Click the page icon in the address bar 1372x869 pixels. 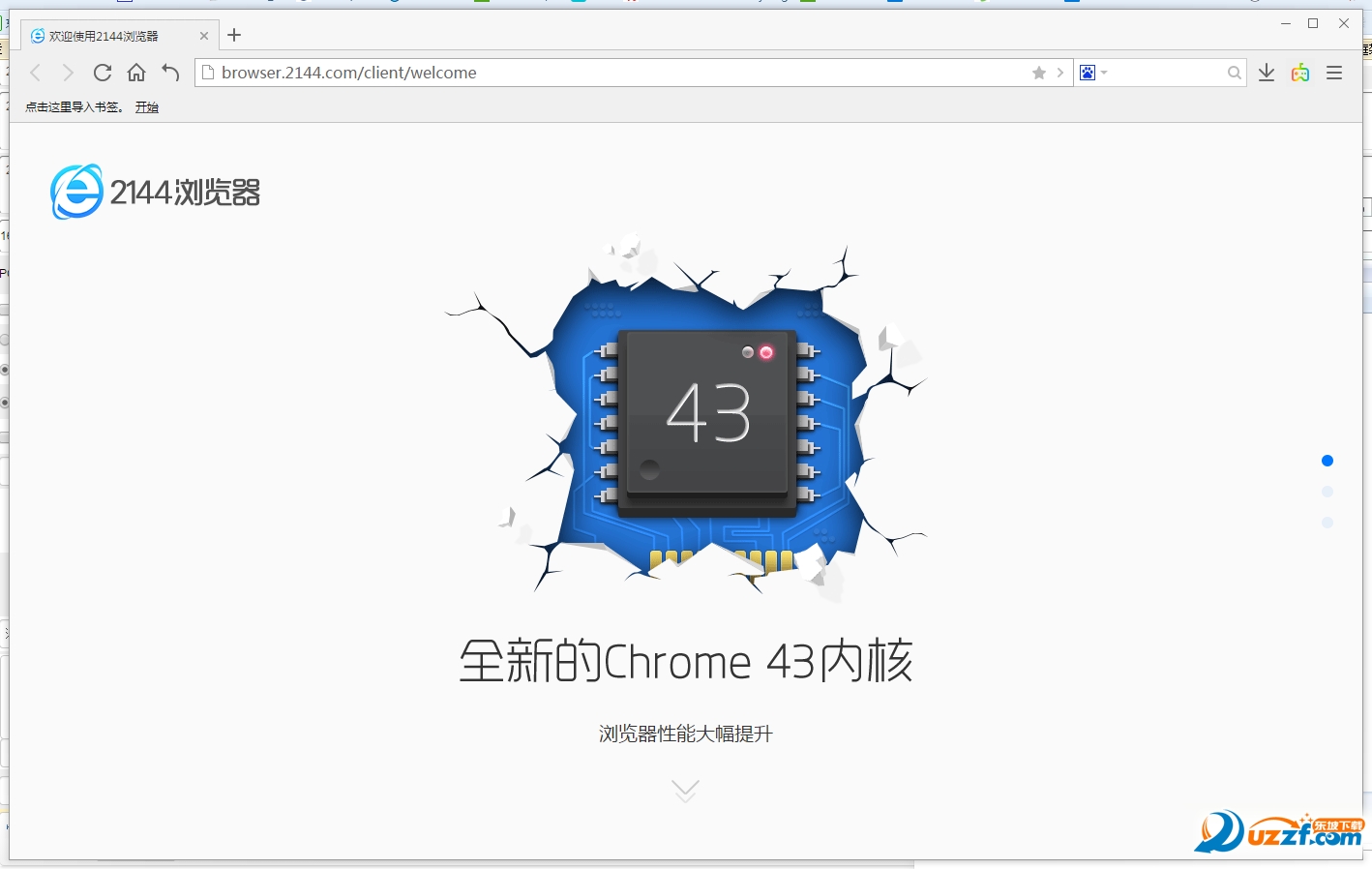pos(207,73)
